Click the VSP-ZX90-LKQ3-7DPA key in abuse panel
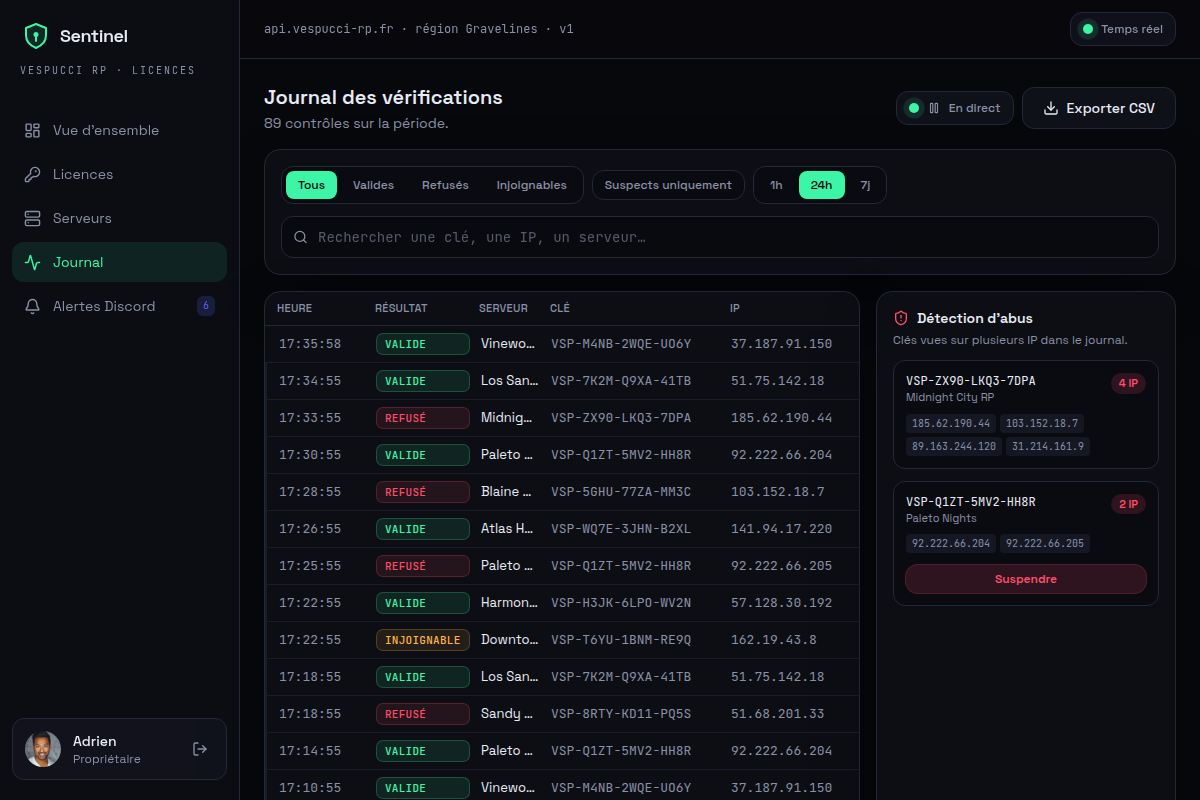Image resolution: width=1200 pixels, height=800 pixels. [x=971, y=381]
